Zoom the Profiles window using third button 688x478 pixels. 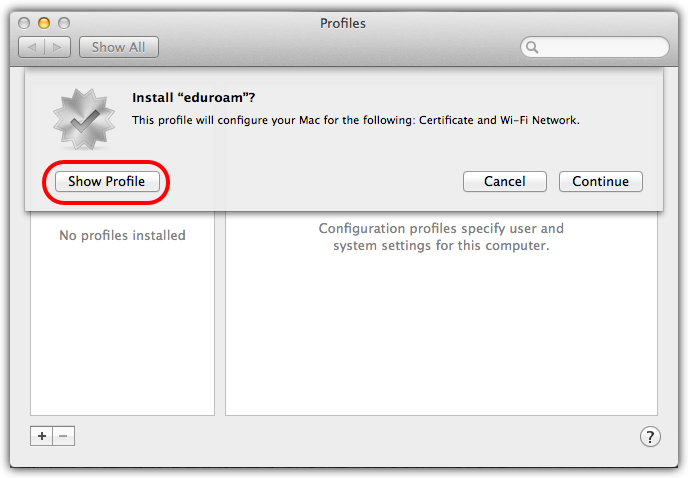pos(64,23)
